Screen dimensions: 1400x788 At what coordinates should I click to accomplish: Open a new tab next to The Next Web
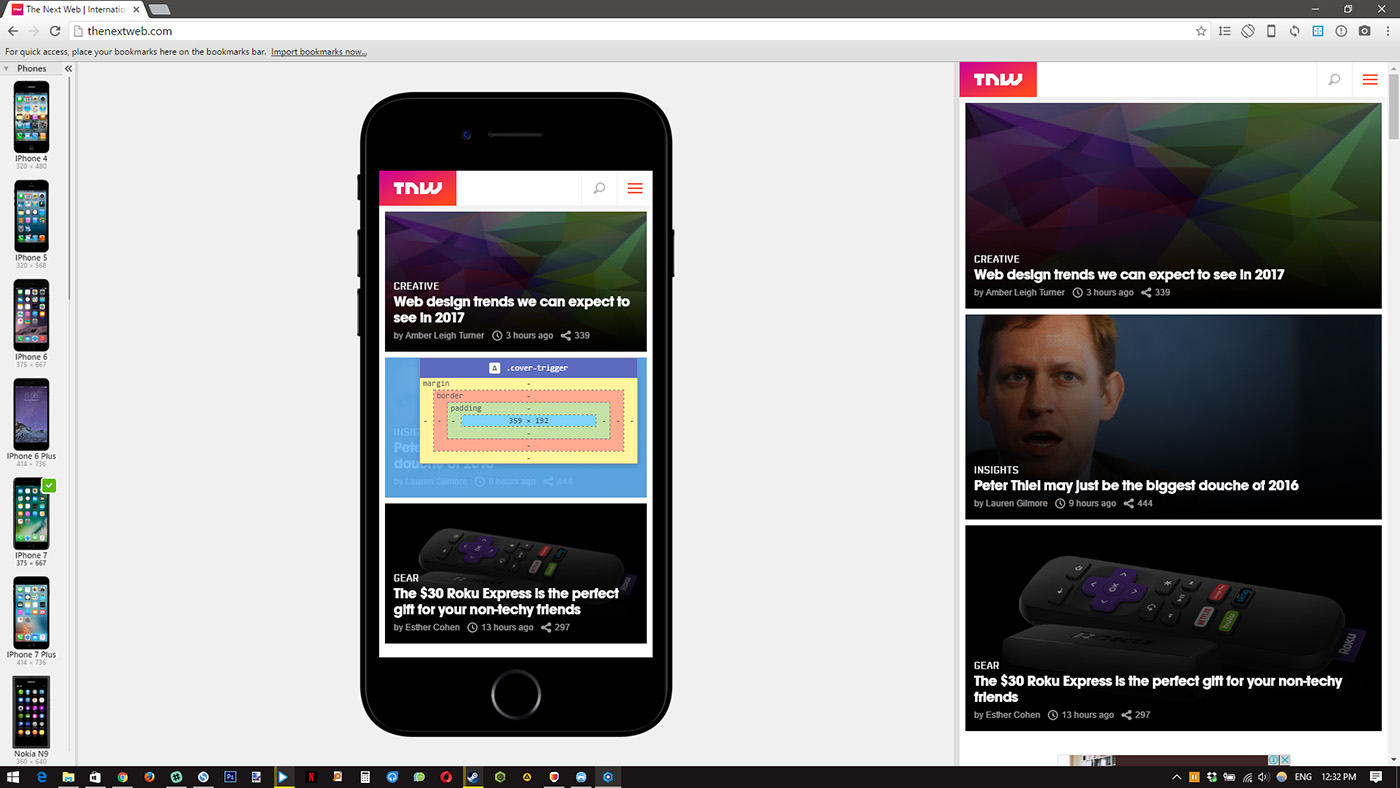pyautogui.click(x=159, y=9)
